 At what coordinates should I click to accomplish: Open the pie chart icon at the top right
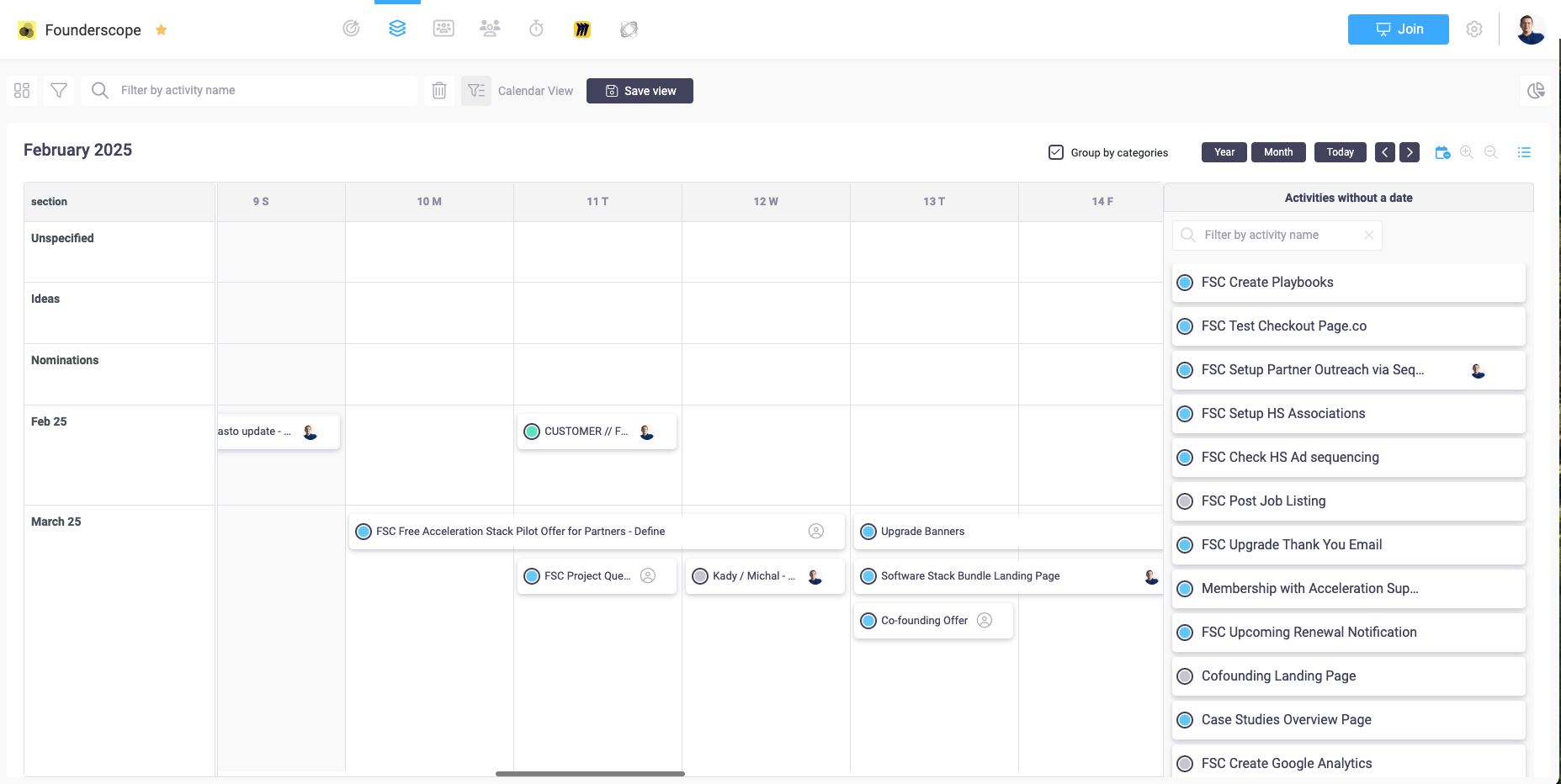(1537, 90)
